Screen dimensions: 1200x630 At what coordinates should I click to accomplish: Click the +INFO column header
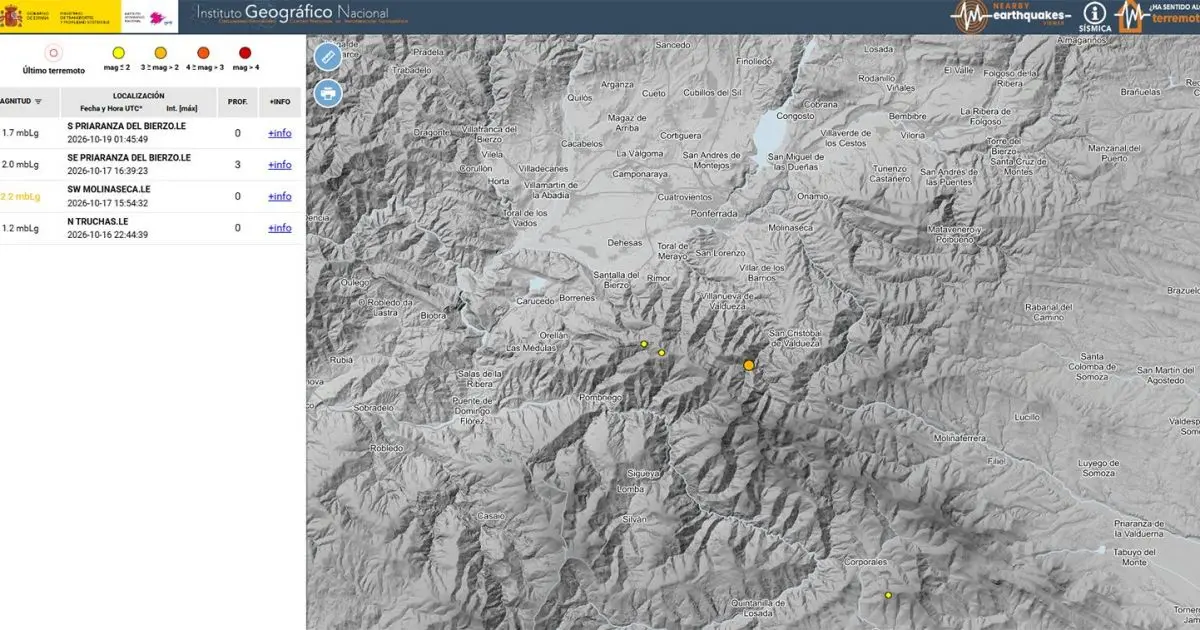click(x=280, y=101)
